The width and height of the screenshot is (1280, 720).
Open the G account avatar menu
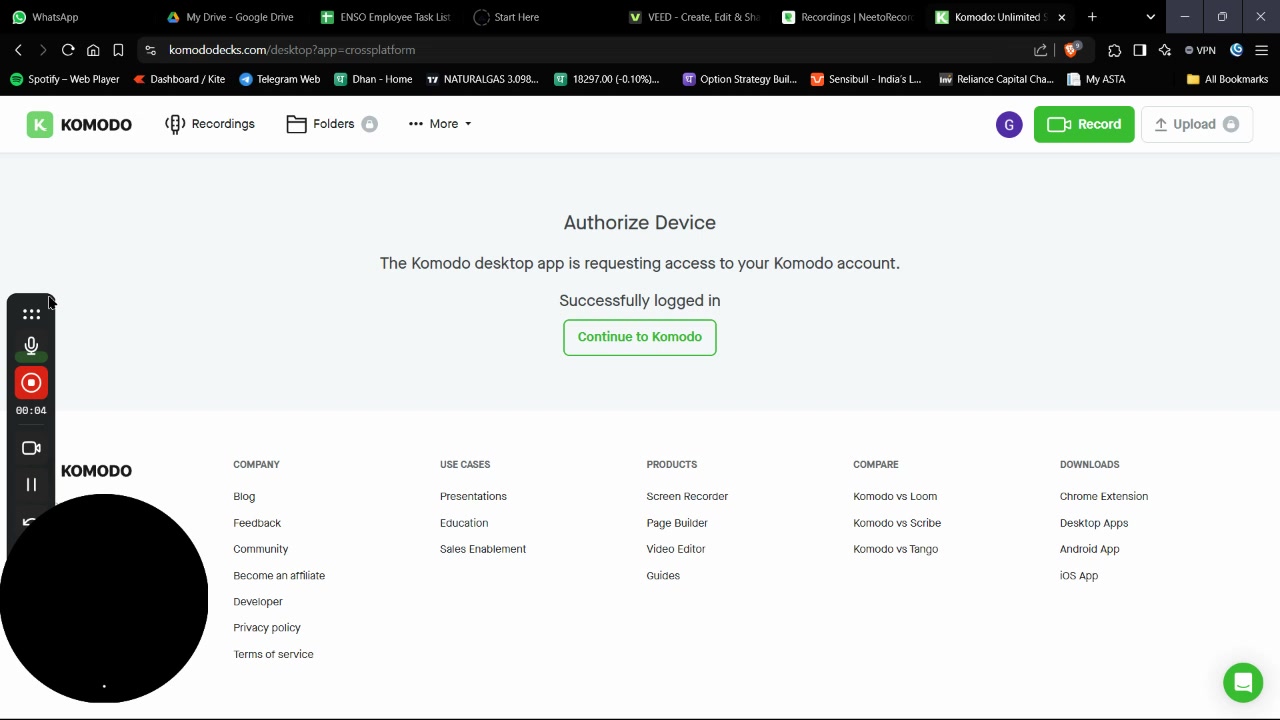point(1009,124)
